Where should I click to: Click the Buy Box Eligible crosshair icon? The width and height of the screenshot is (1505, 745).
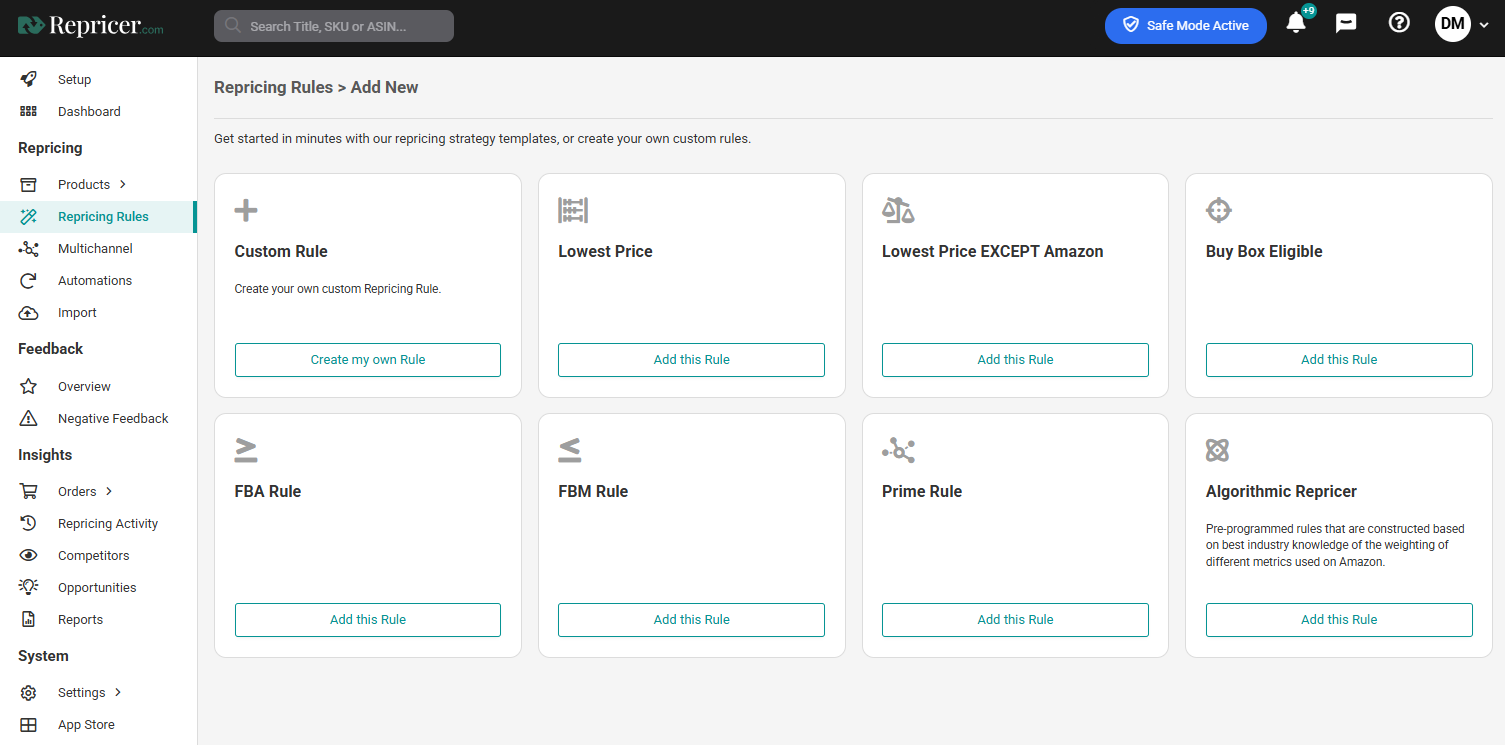[x=1218, y=210]
